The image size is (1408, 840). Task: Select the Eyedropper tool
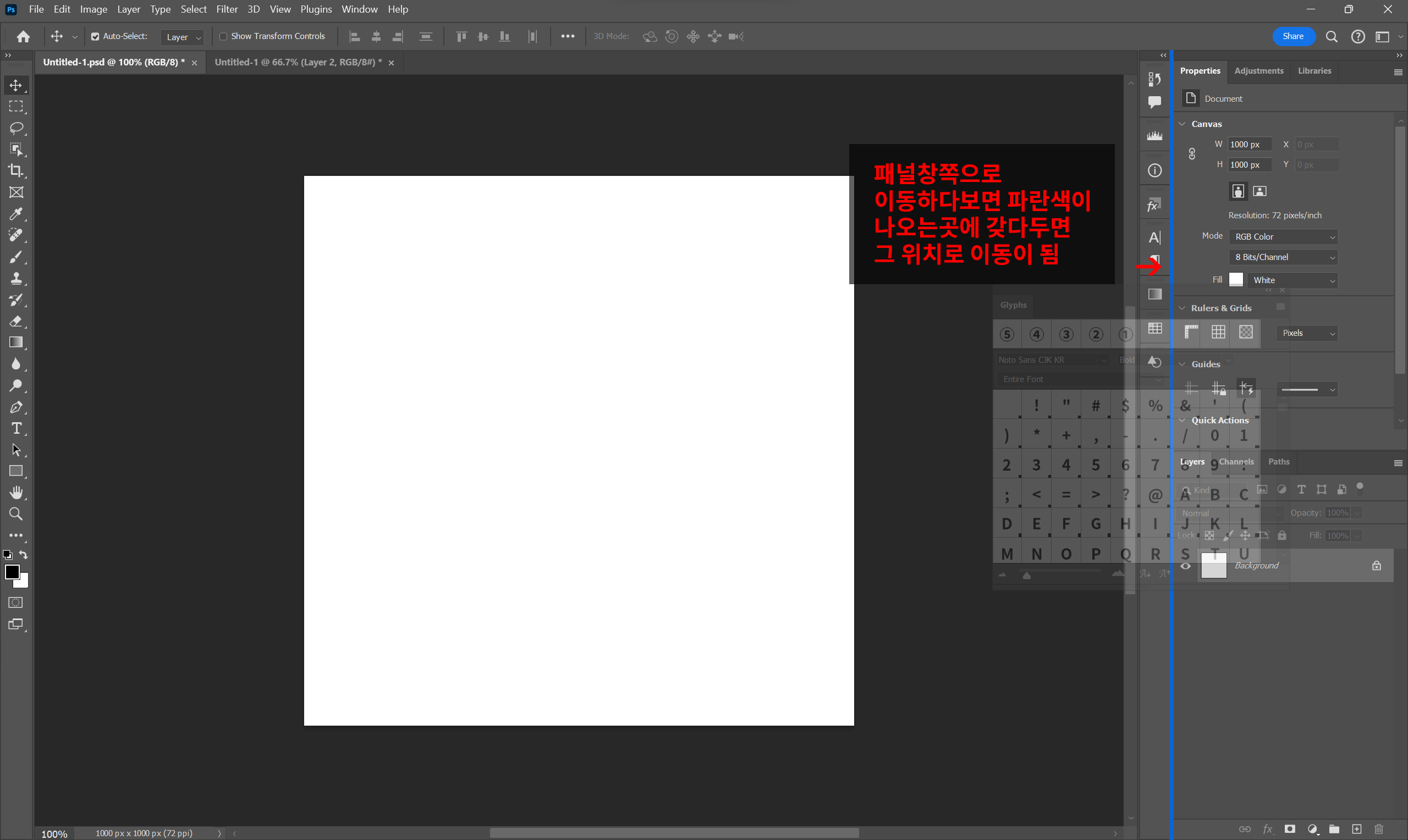pos(16,214)
